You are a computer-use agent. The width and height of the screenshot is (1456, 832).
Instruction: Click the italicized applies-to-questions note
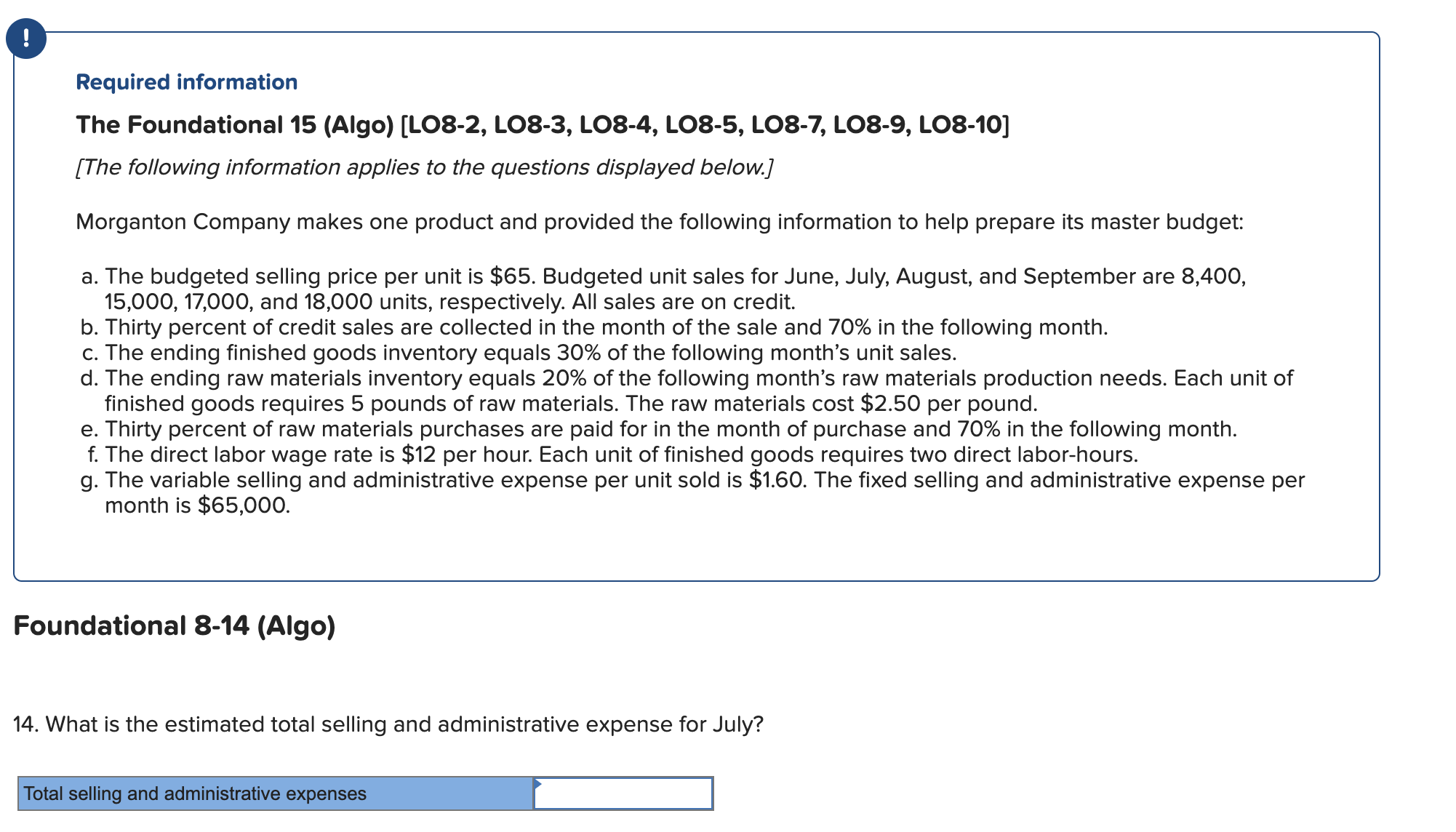(x=424, y=167)
